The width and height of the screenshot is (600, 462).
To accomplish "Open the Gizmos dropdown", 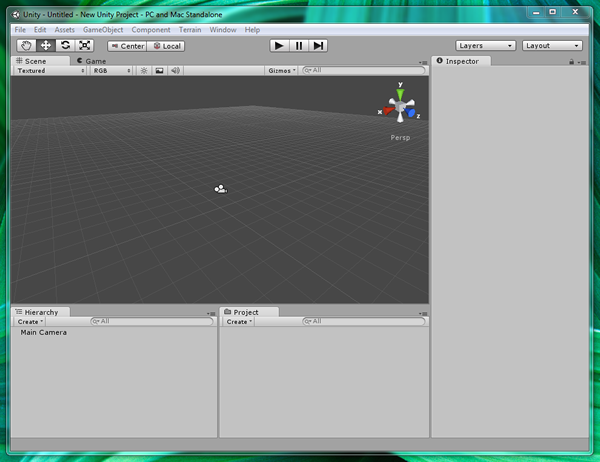I will pos(282,71).
